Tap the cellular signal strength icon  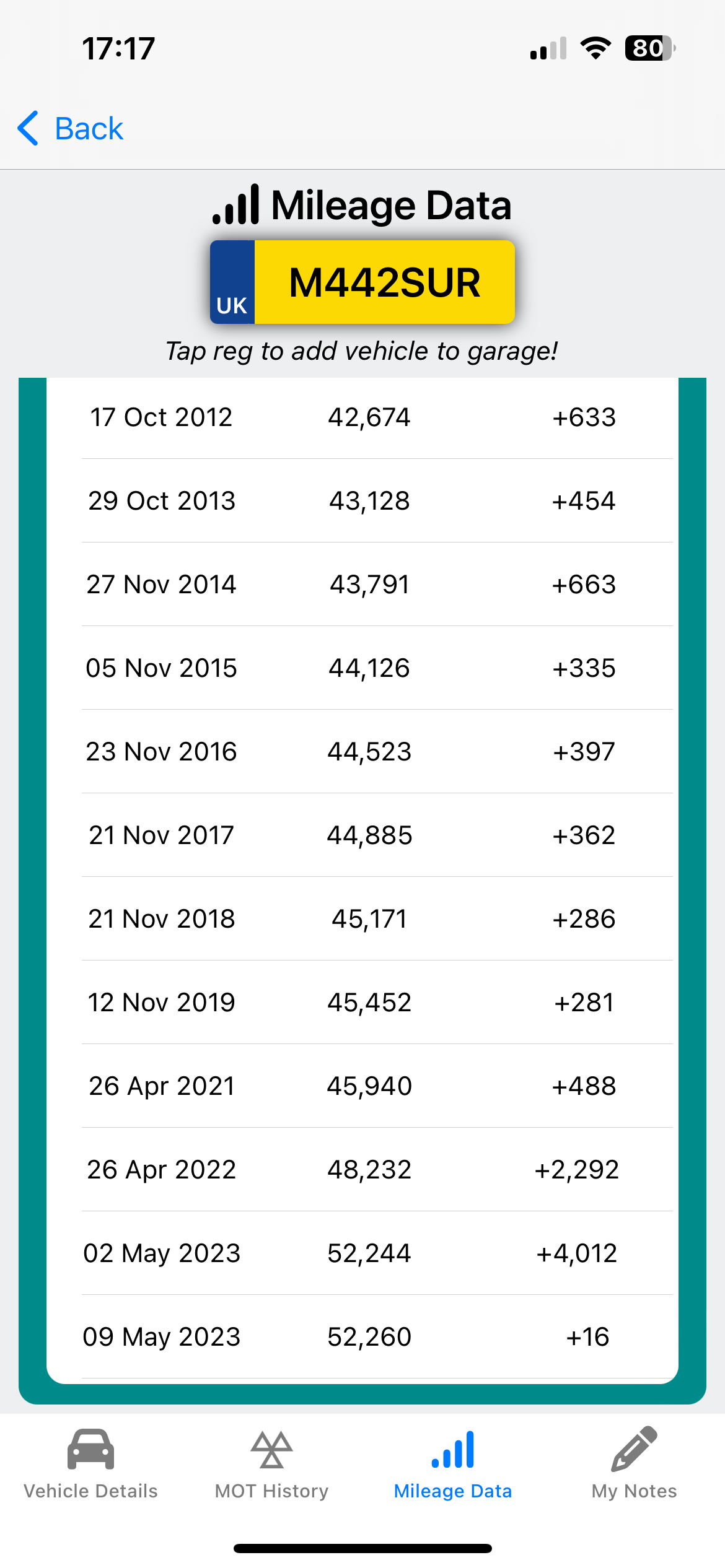coord(548,48)
